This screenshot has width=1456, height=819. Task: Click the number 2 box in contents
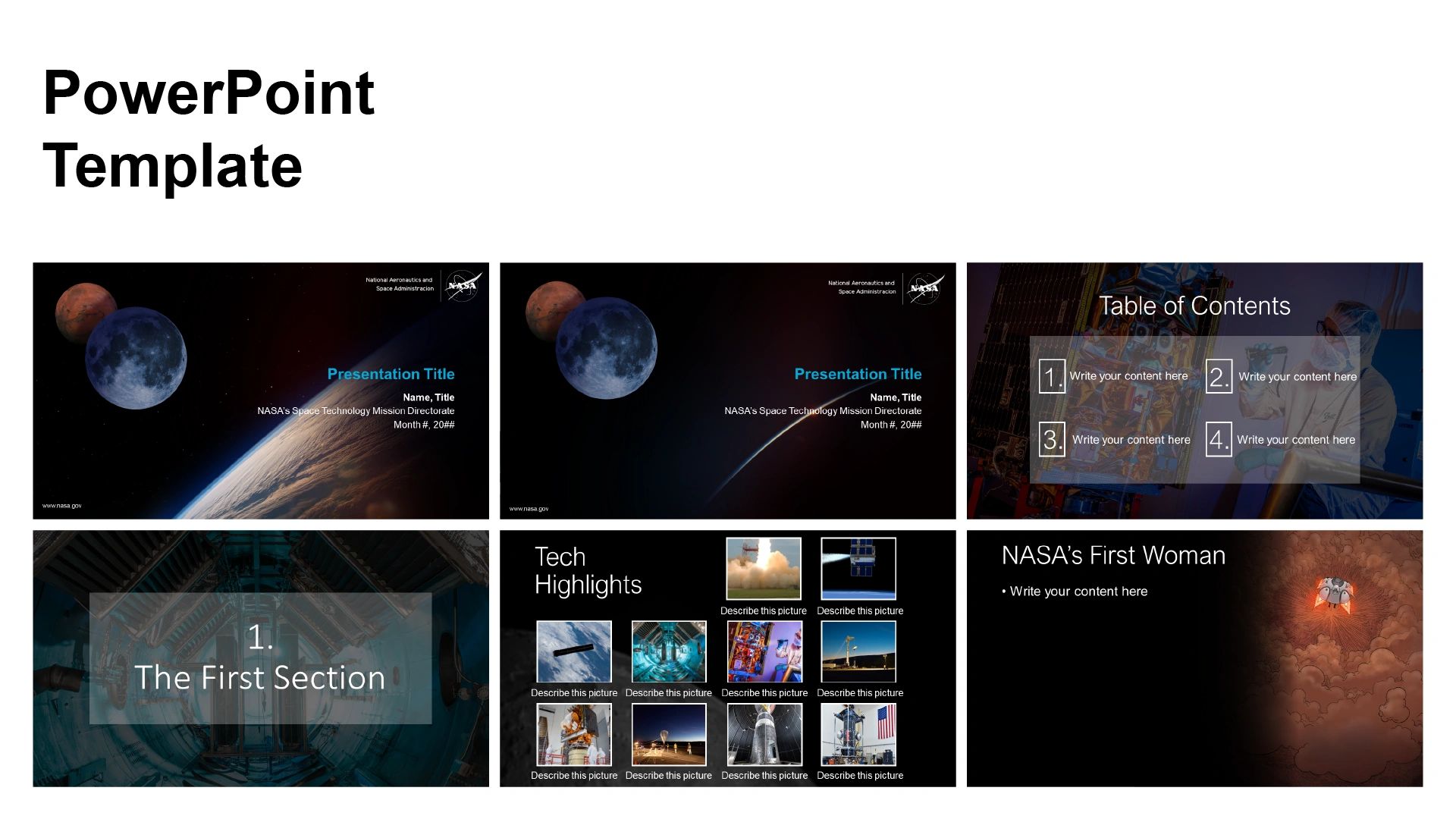click(x=1219, y=376)
